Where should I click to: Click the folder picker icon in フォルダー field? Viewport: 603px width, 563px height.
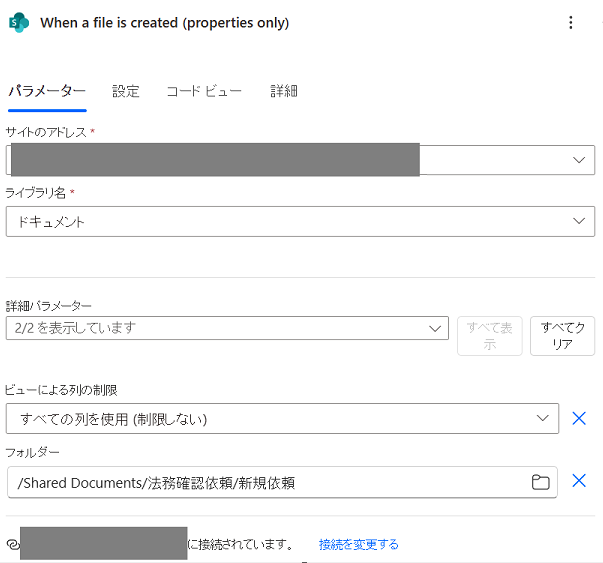click(x=540, y=482)
